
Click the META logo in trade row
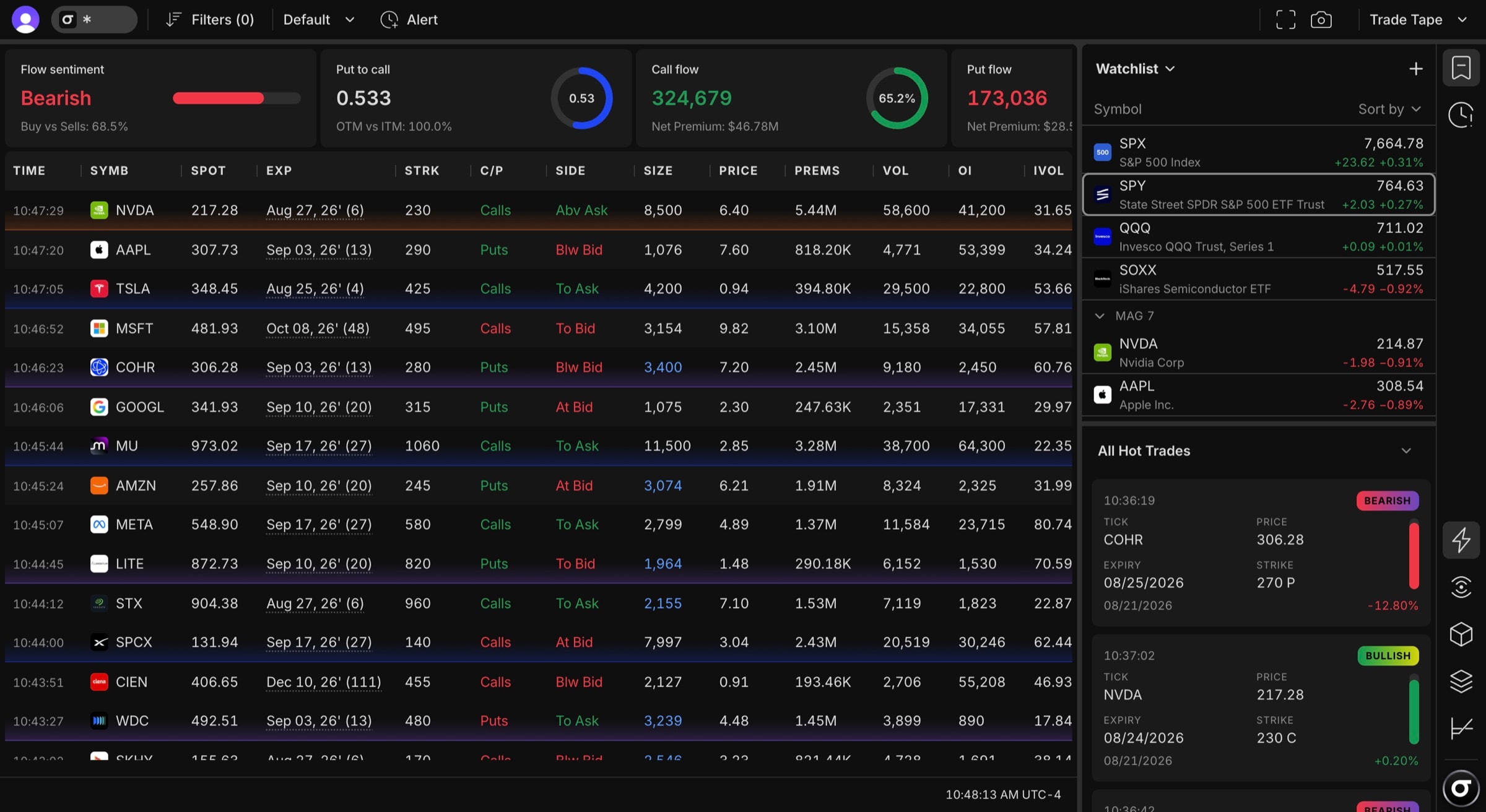(x=99, y=524)
